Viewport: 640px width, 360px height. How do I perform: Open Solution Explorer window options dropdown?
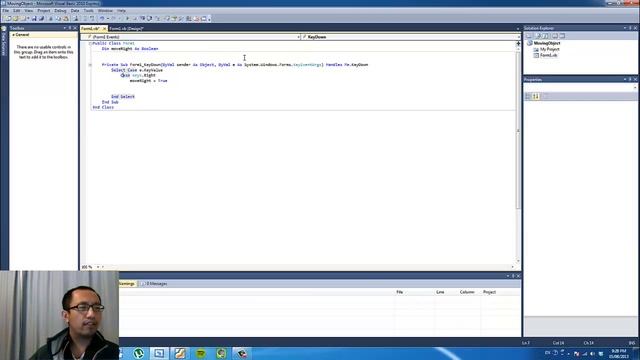pos(625,28)
